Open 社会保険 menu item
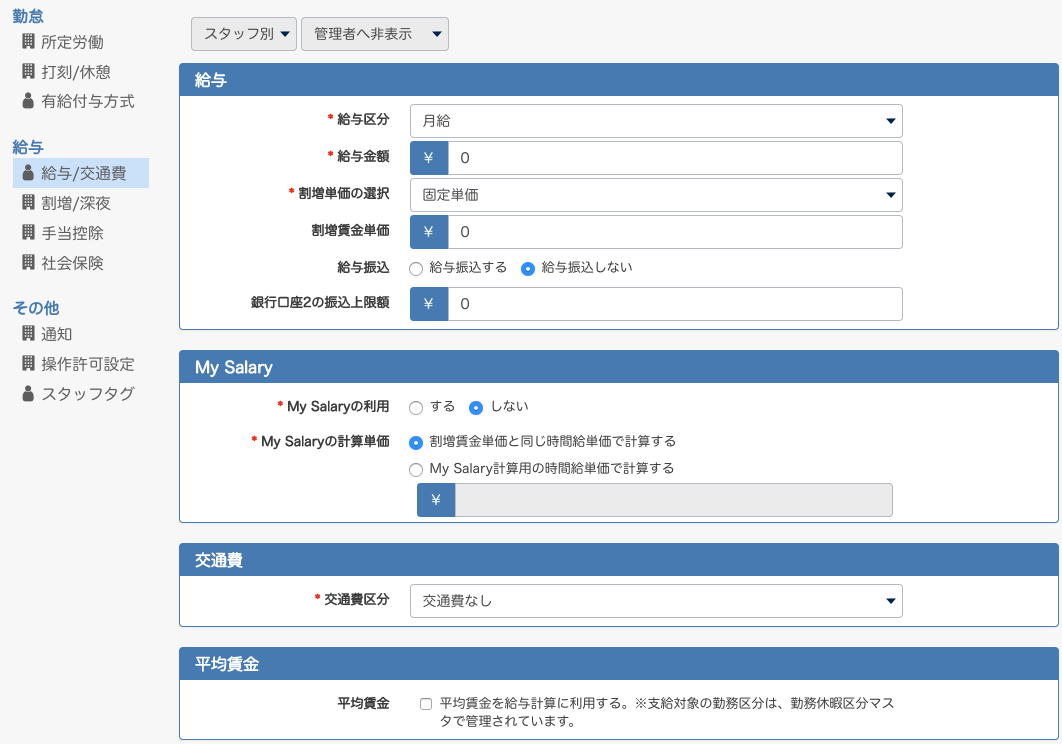Viewport: 1062px width, 744px height. 72,263
